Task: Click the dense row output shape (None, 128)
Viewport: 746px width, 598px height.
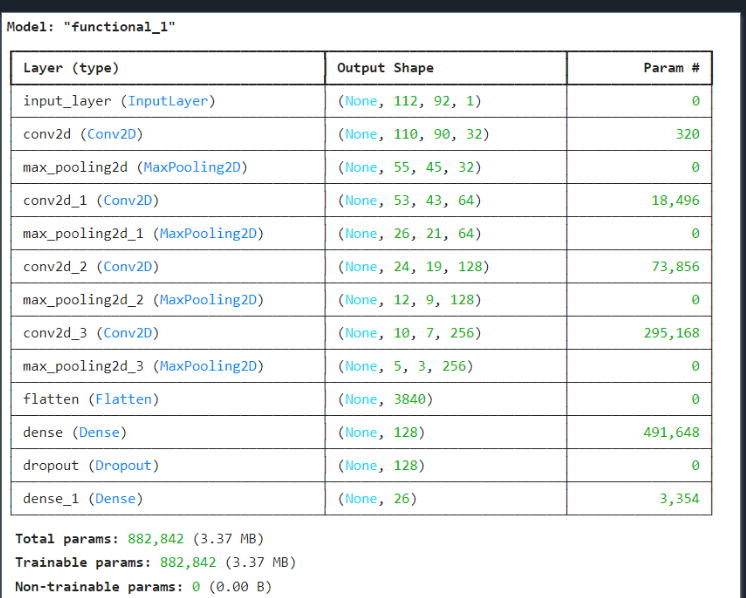Action: pyautogui.click(x=381, y=432)
